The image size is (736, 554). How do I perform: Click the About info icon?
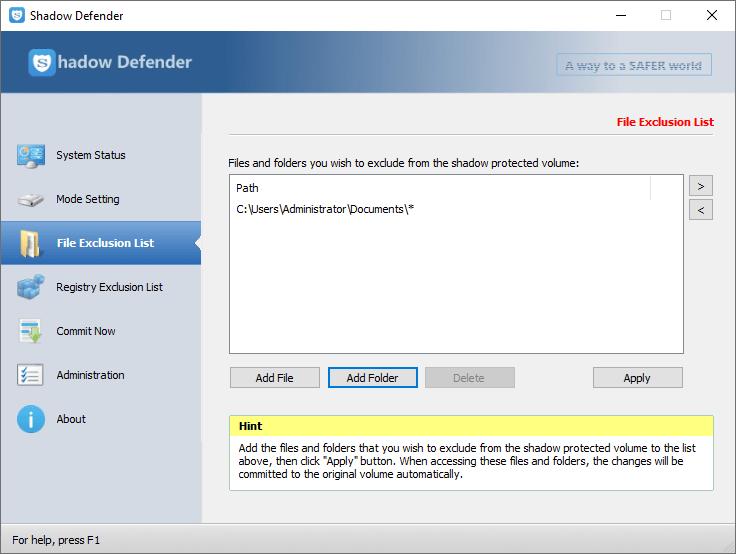31,419
